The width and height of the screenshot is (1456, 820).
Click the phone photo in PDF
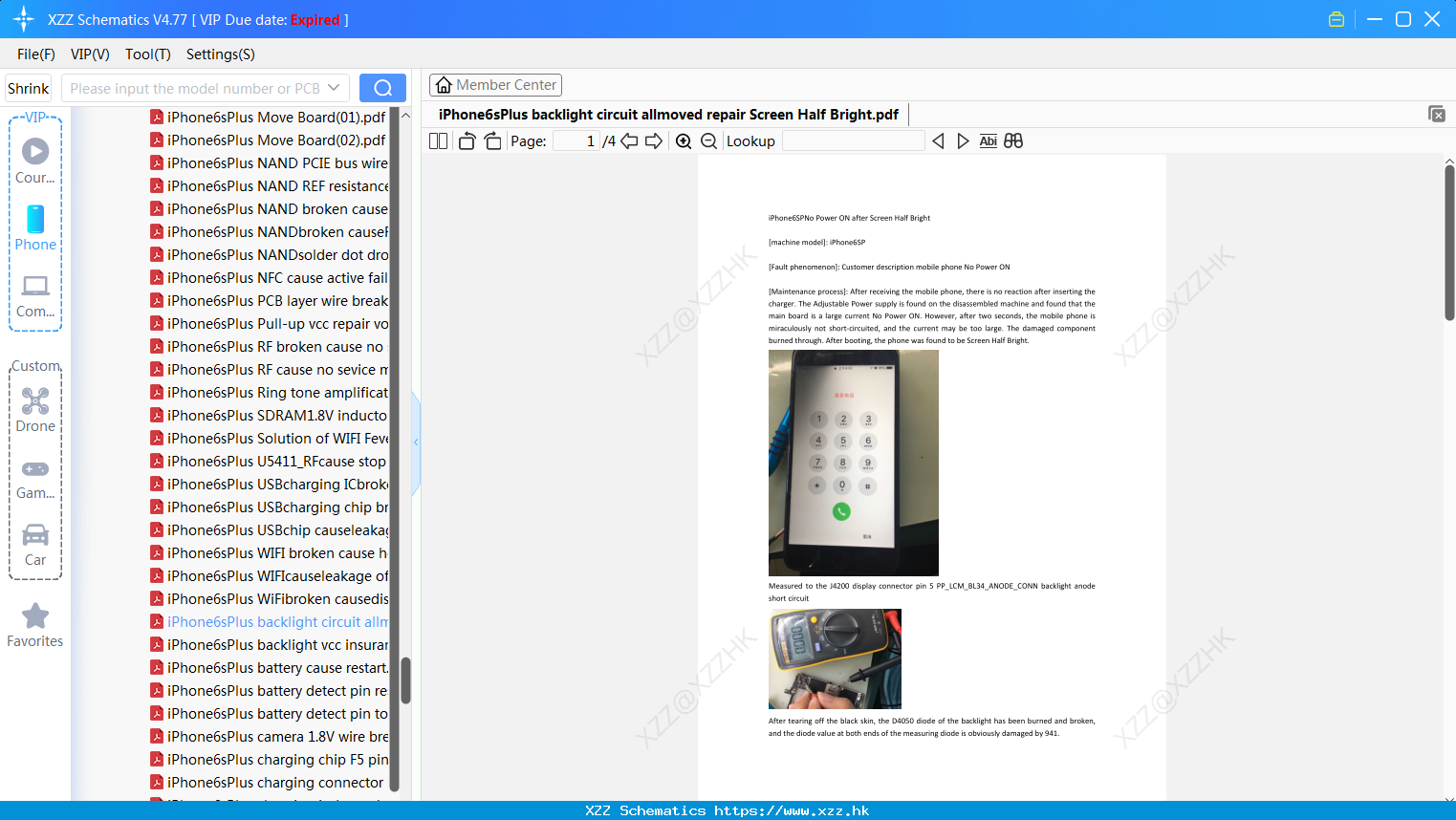tap(854, 463)
